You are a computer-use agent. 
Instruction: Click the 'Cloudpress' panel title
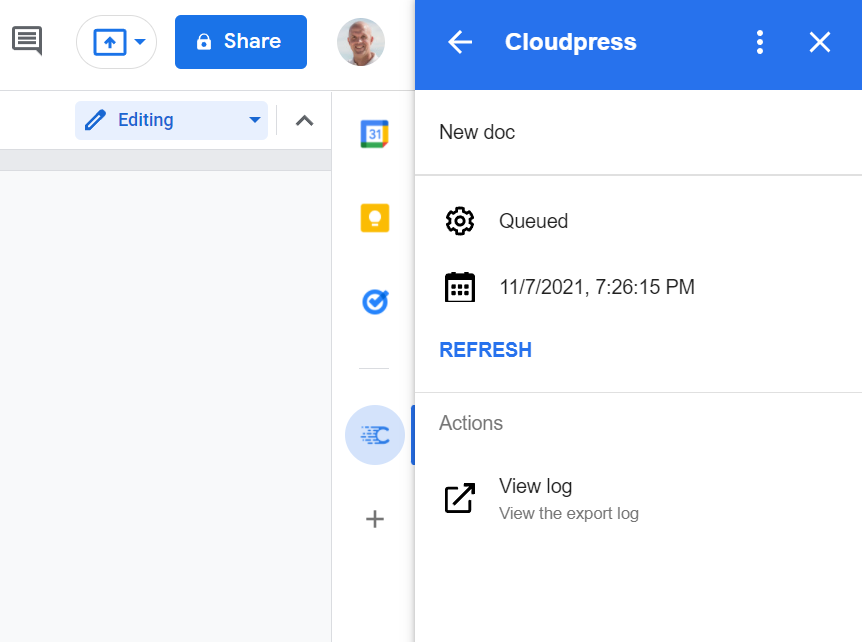571,42
